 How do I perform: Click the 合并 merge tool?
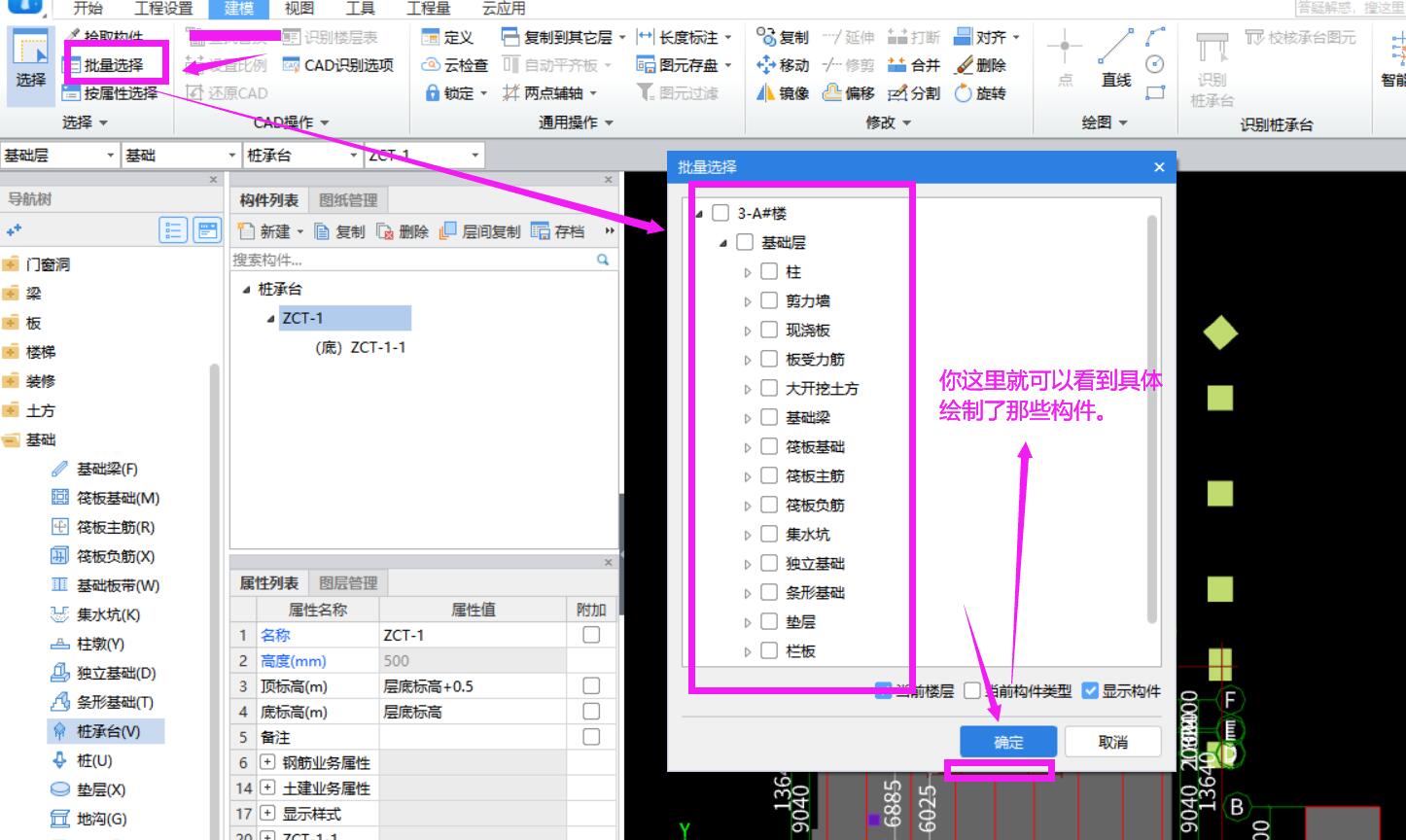(913, 65)
